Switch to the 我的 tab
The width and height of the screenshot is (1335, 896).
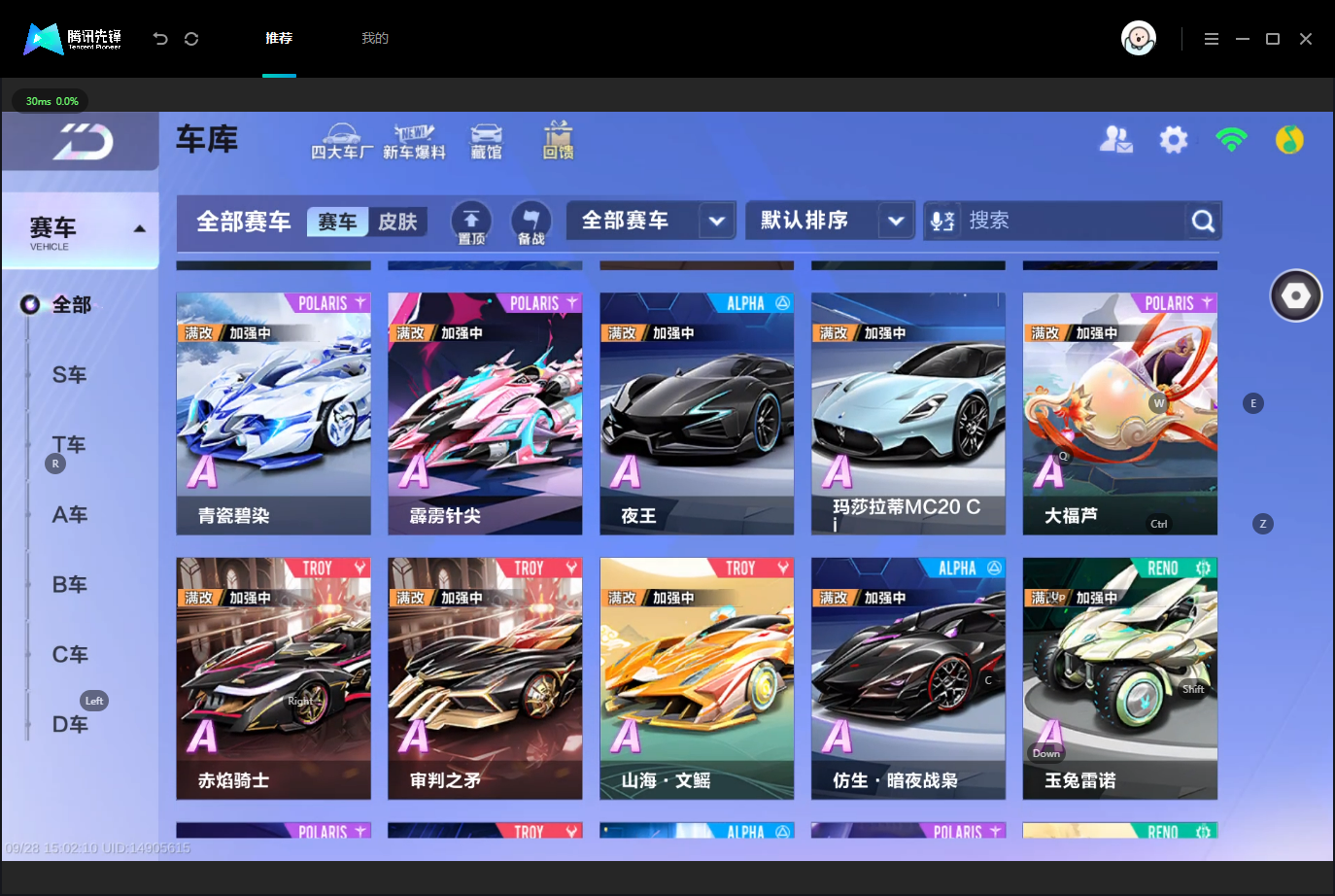(x=375, y=39)
